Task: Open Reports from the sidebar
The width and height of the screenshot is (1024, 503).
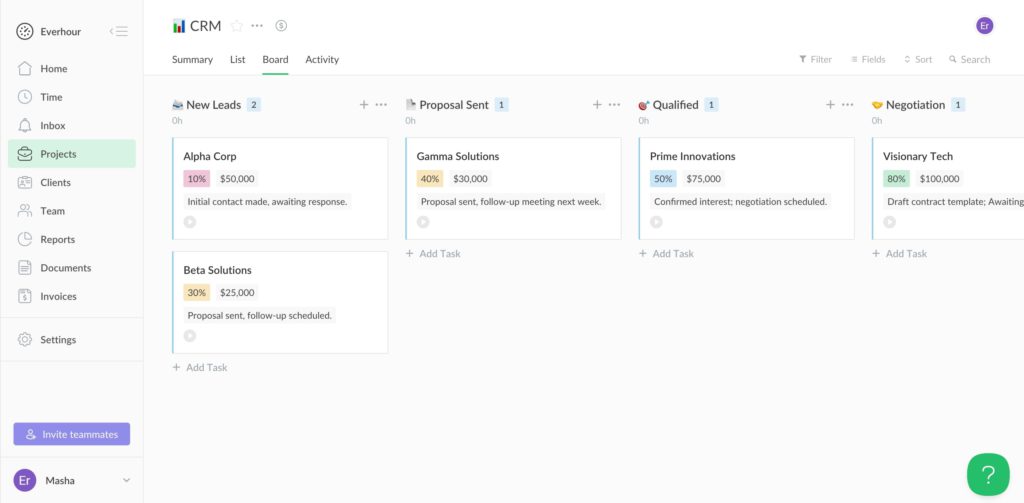Action: click(x=72, y=239)
